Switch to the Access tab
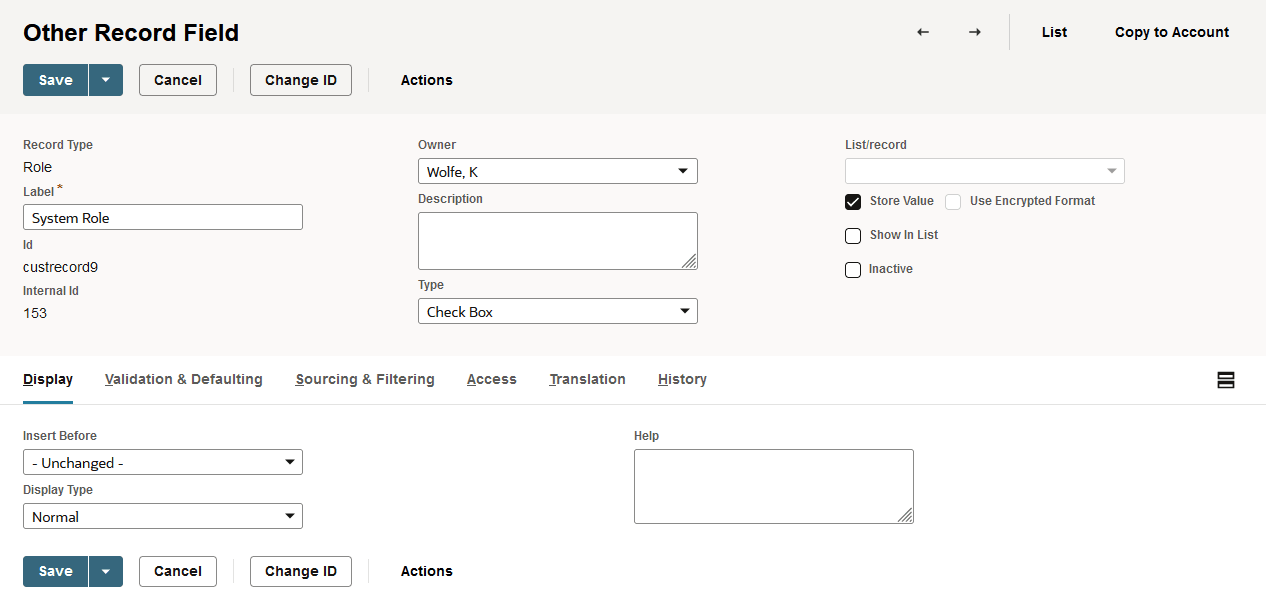The height and width of the screenshot is (594, 1266). (x=492, y=380)
